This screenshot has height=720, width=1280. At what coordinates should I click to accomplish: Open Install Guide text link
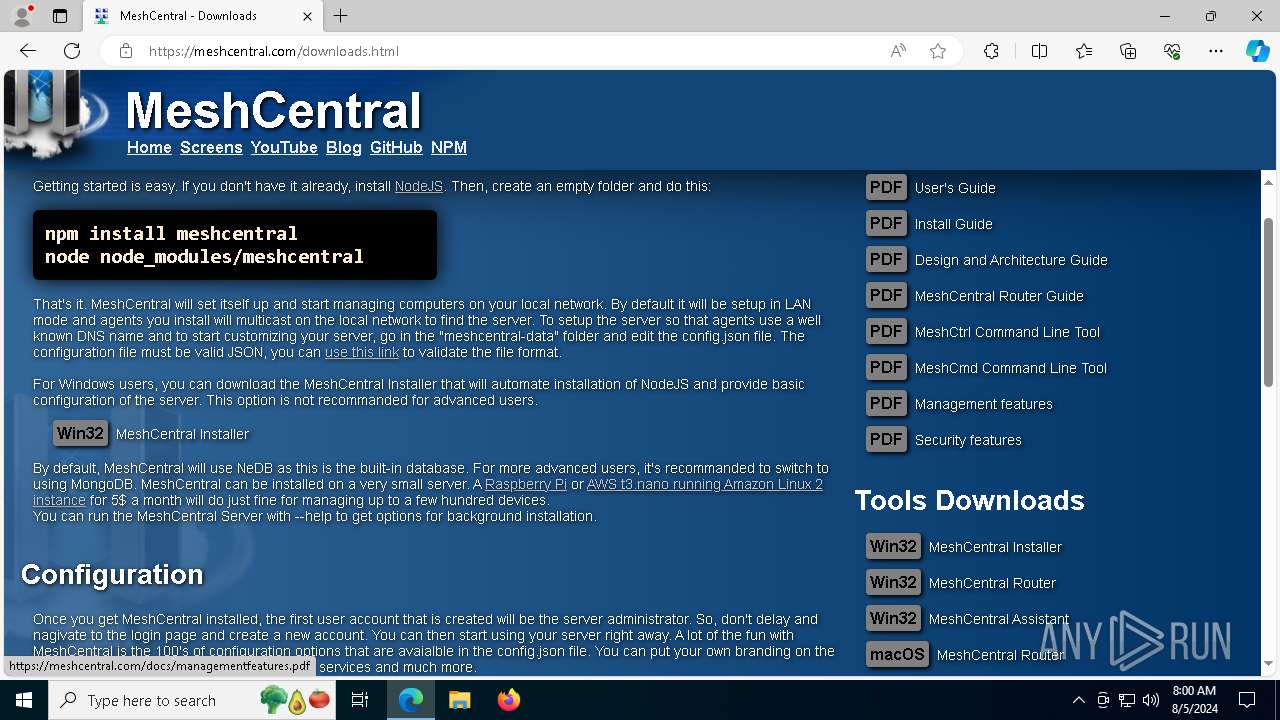pos(954,224)
